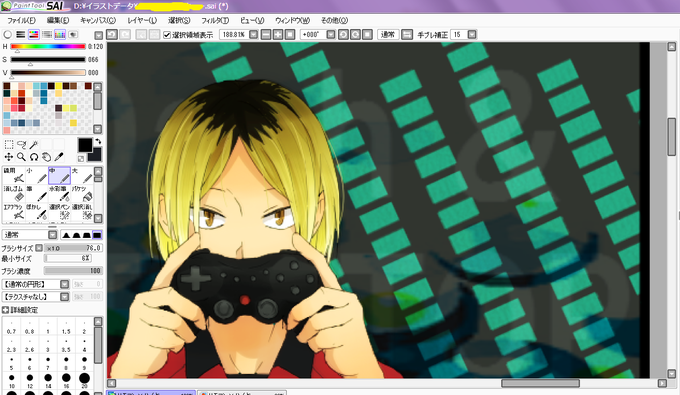
Task: Open the 【通常の円形】 brush shape dropdown
Action: [64, 284]
